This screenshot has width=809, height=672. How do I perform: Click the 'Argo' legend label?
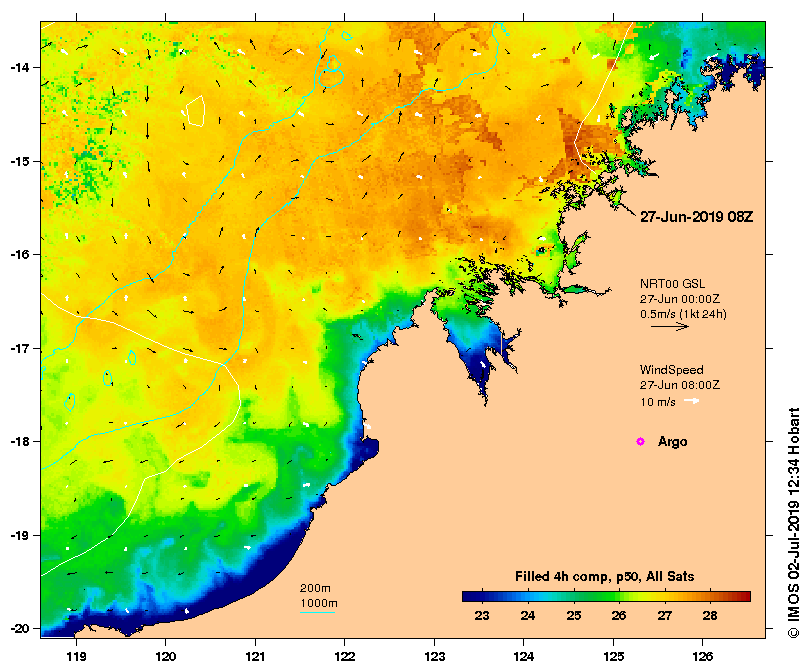tap(672, 442)
